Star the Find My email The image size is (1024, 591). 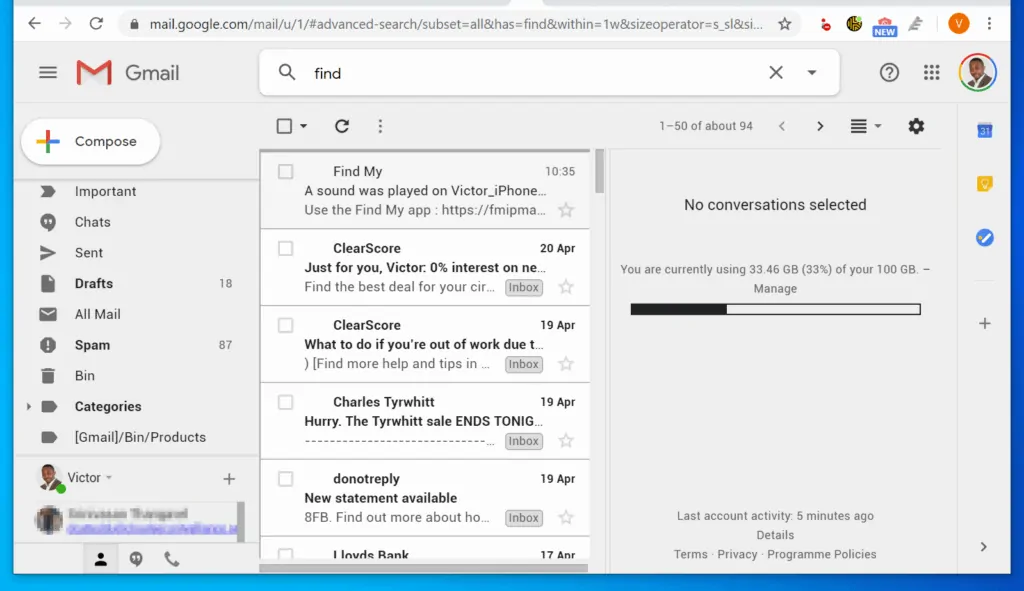[x=566, y=210]
